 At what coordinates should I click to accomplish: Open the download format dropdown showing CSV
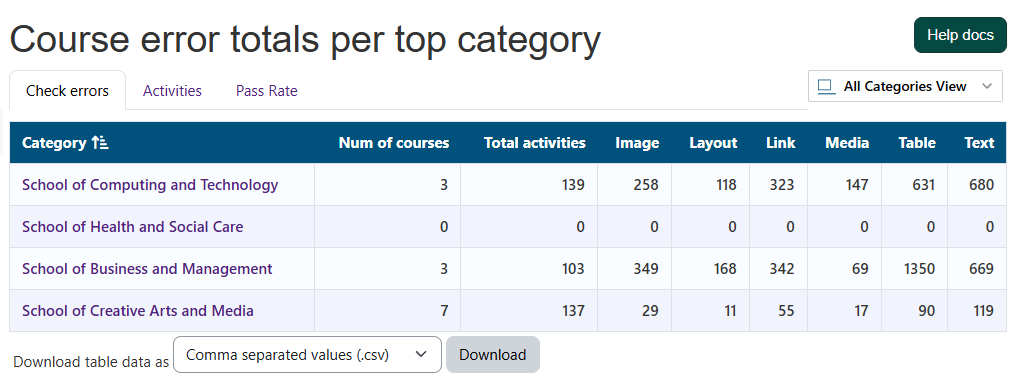pyautogui.click(x=307, y=354)
